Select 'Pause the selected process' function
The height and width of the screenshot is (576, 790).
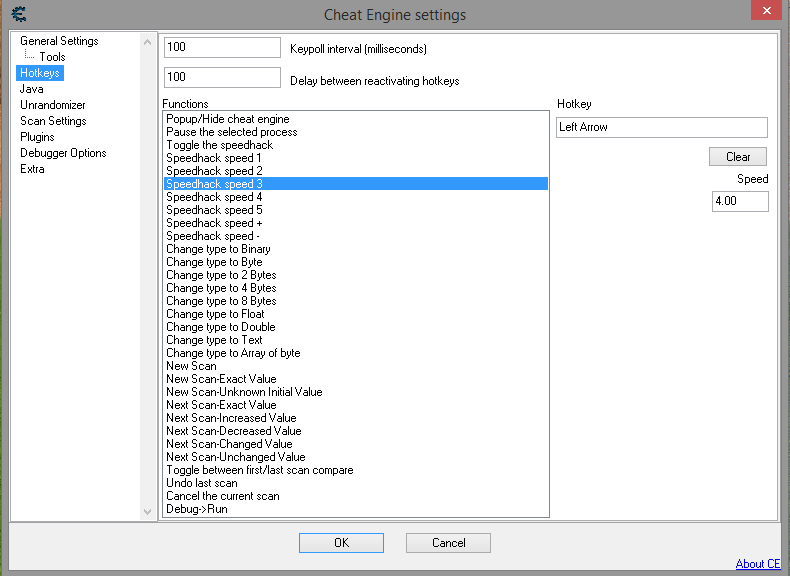231,132
